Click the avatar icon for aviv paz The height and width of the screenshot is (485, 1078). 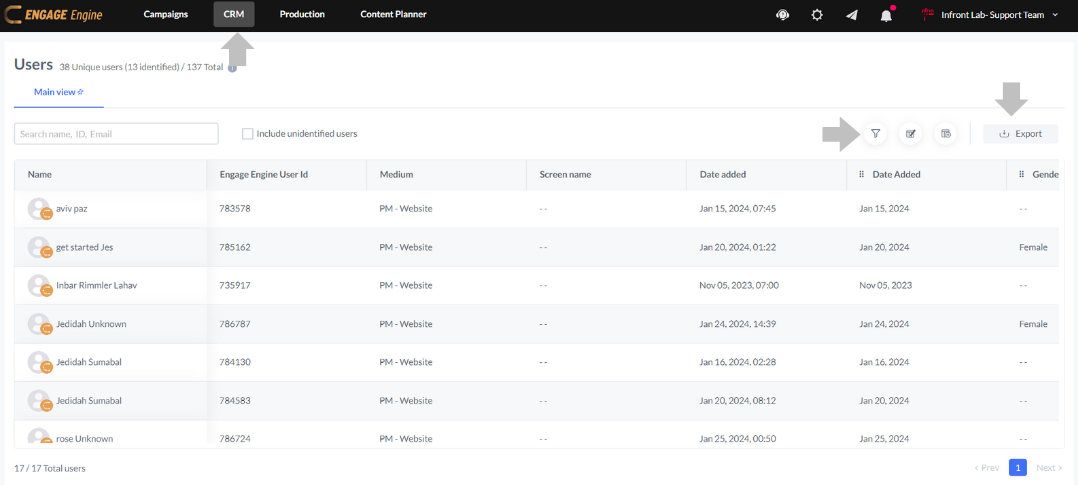point(39,209)
